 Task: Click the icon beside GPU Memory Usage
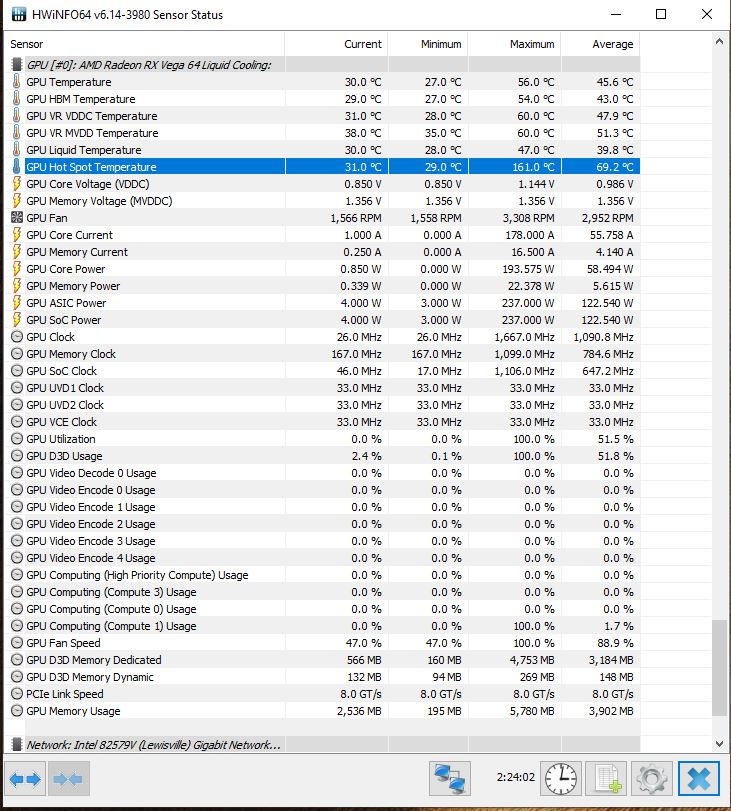click(17, 711)
